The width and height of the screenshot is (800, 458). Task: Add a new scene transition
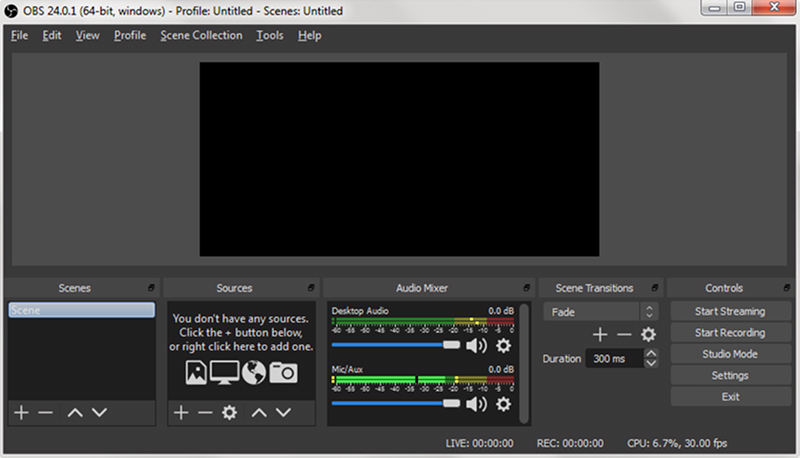pyautogui.click(x=600, y=335)
